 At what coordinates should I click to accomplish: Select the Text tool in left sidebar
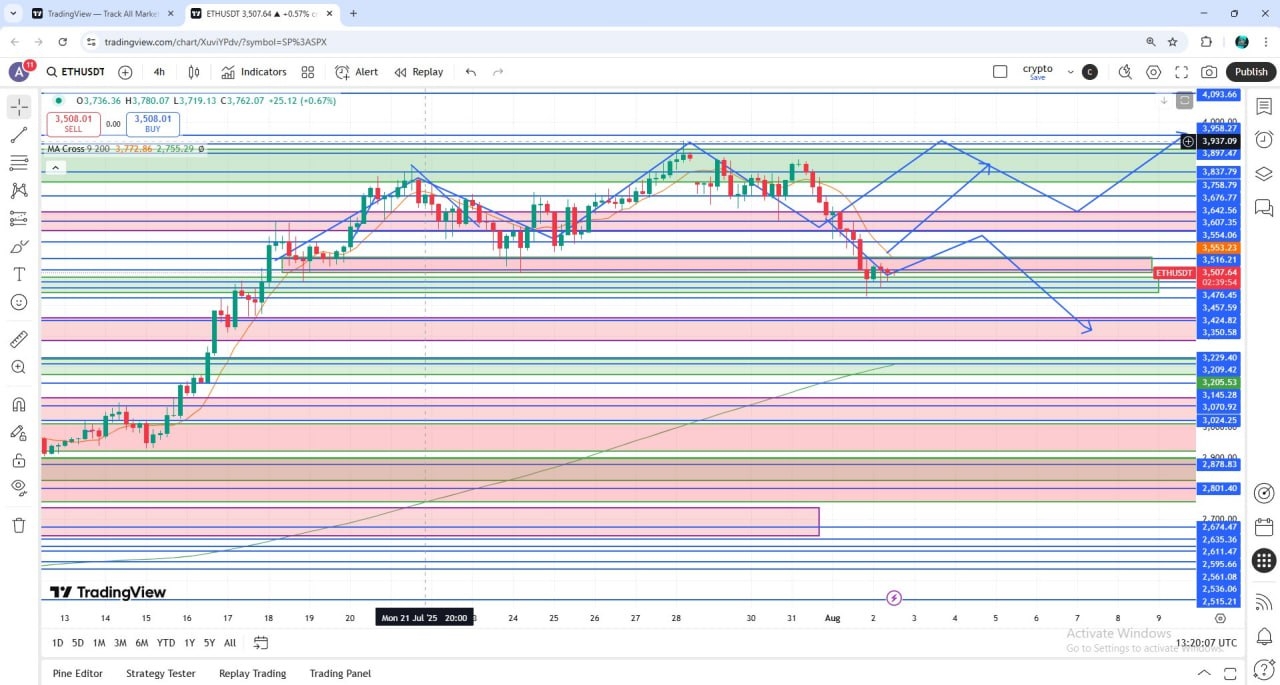[19, 274]
